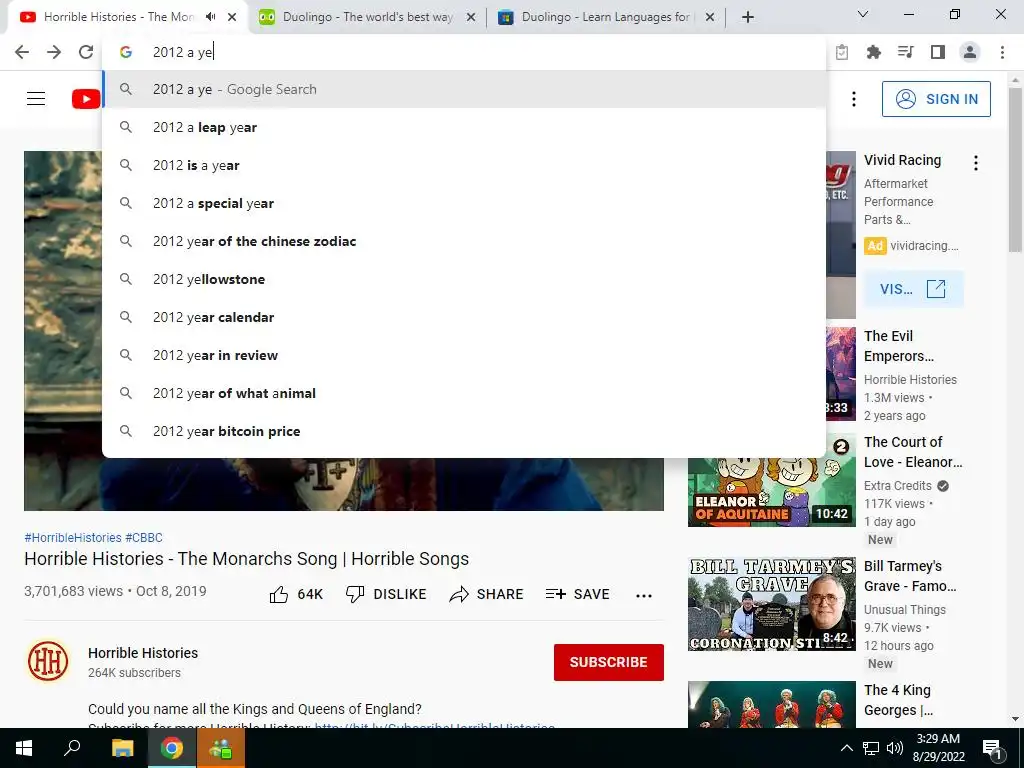Screen dimensions: 1024x768
Task: Choose '2012 yellowstone' suggestion
Action: point(464,279)
